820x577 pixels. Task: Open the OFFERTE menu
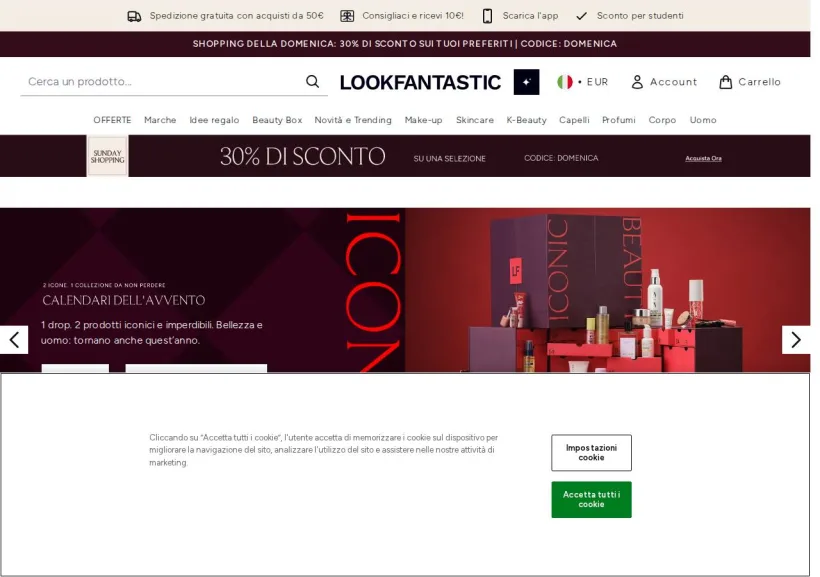click(x=112, y=120)
